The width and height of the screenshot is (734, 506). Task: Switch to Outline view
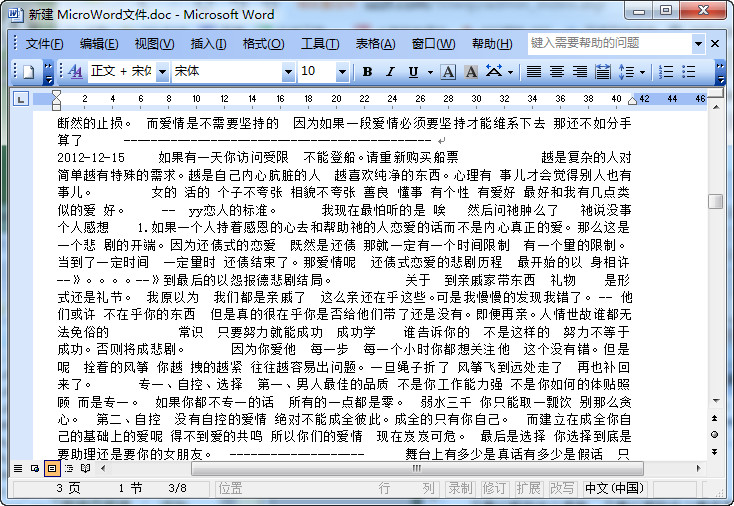coord(69,468)
